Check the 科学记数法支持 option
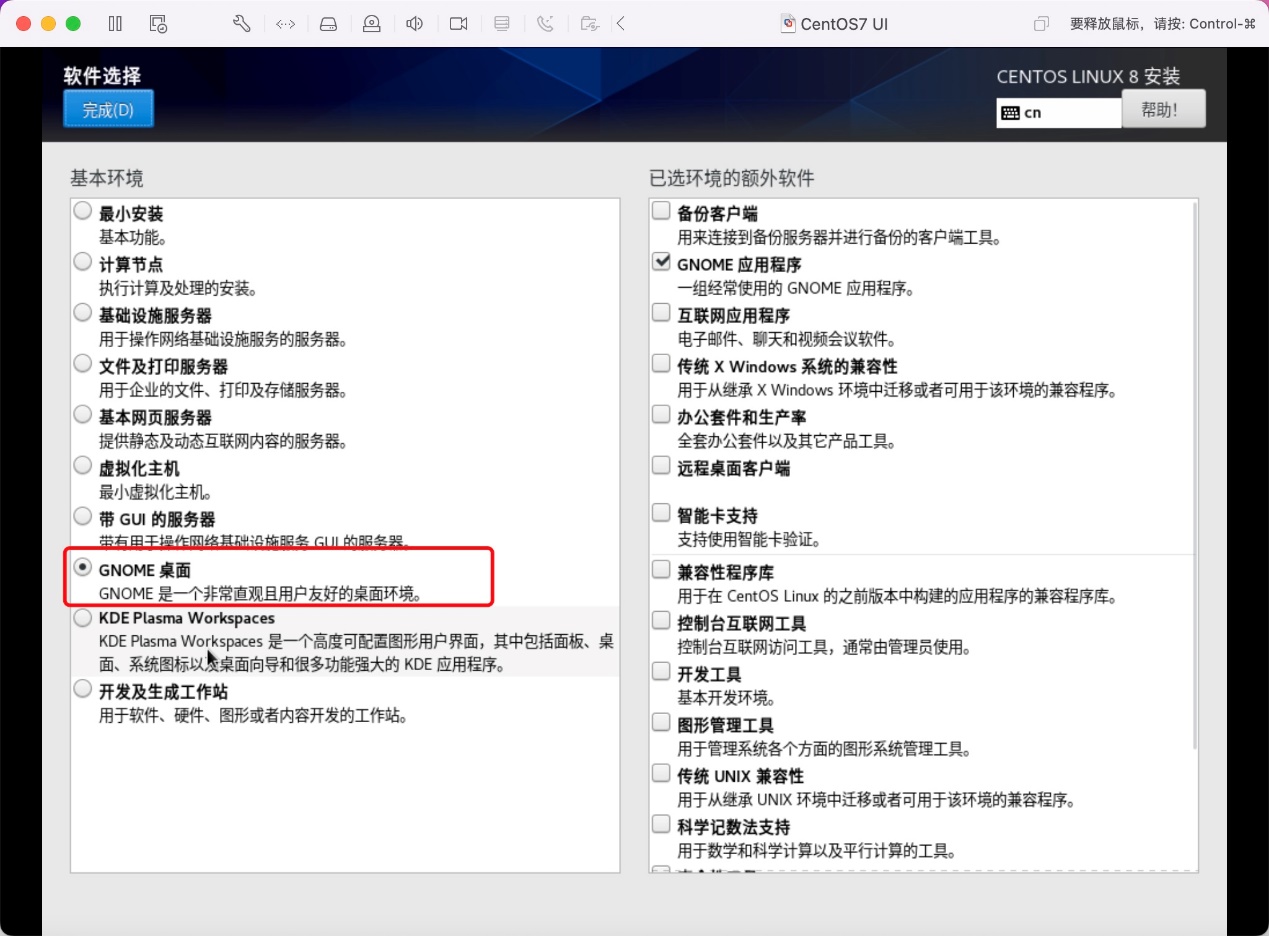This screenshot has height=936, width=1269. [661, 826]
